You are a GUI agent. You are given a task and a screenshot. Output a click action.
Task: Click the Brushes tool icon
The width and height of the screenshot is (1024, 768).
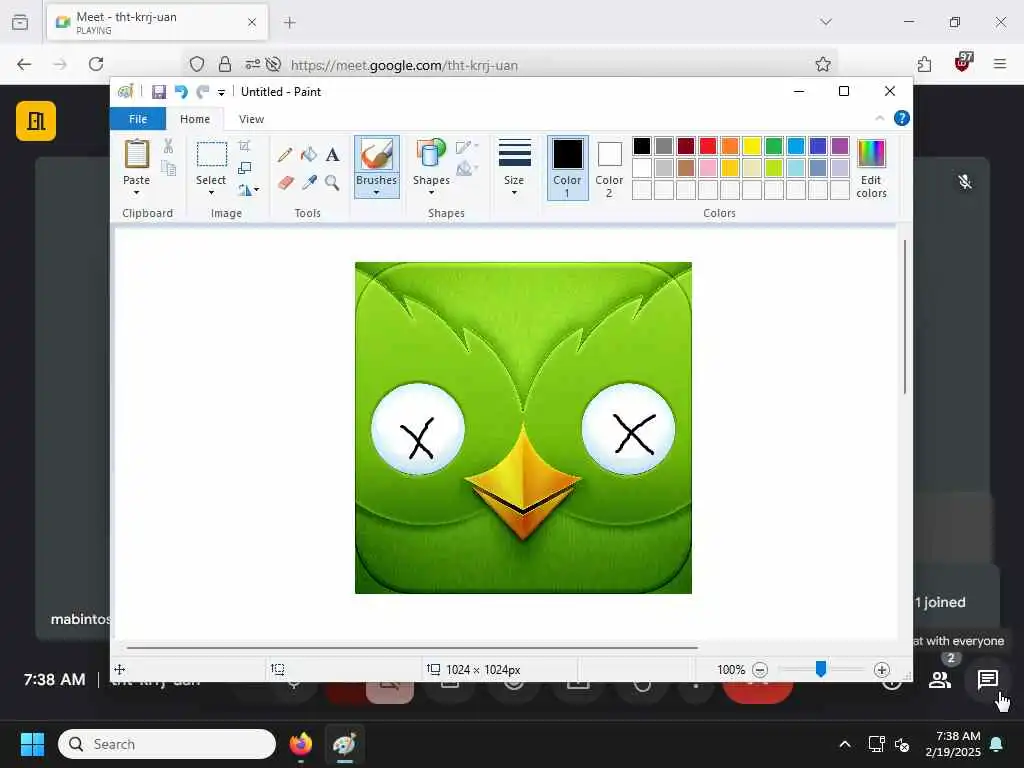pyautogui.click(x=377, y=155)
